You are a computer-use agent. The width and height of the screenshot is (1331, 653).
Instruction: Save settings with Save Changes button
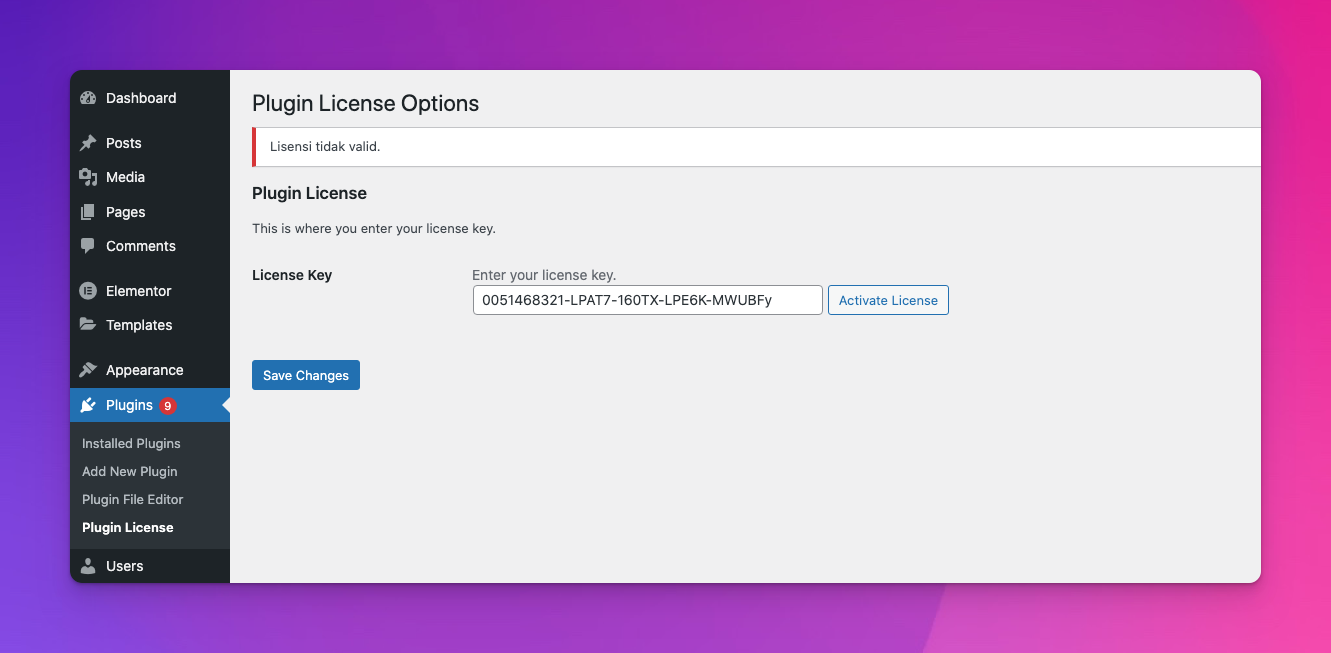coord(305,375)
